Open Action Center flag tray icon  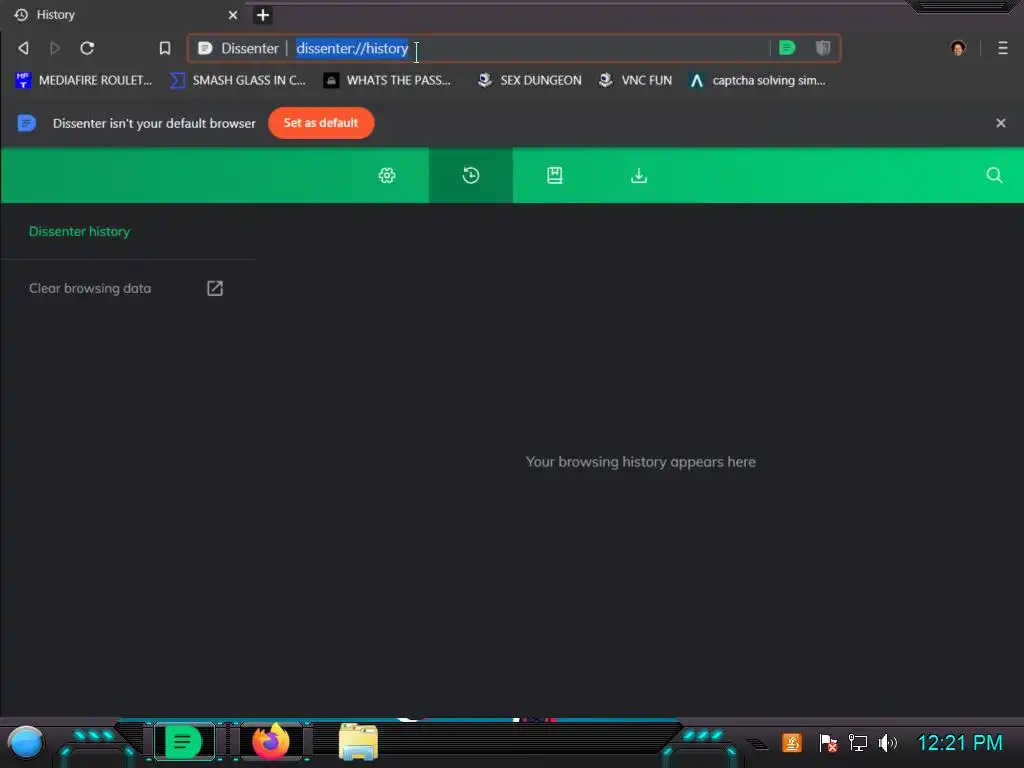(827, 743)
